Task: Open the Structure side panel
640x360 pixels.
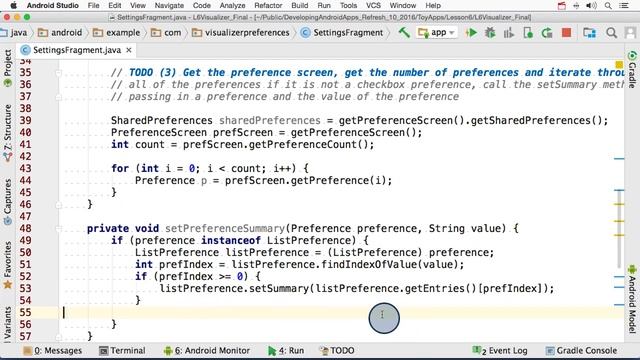Action: 7,133
